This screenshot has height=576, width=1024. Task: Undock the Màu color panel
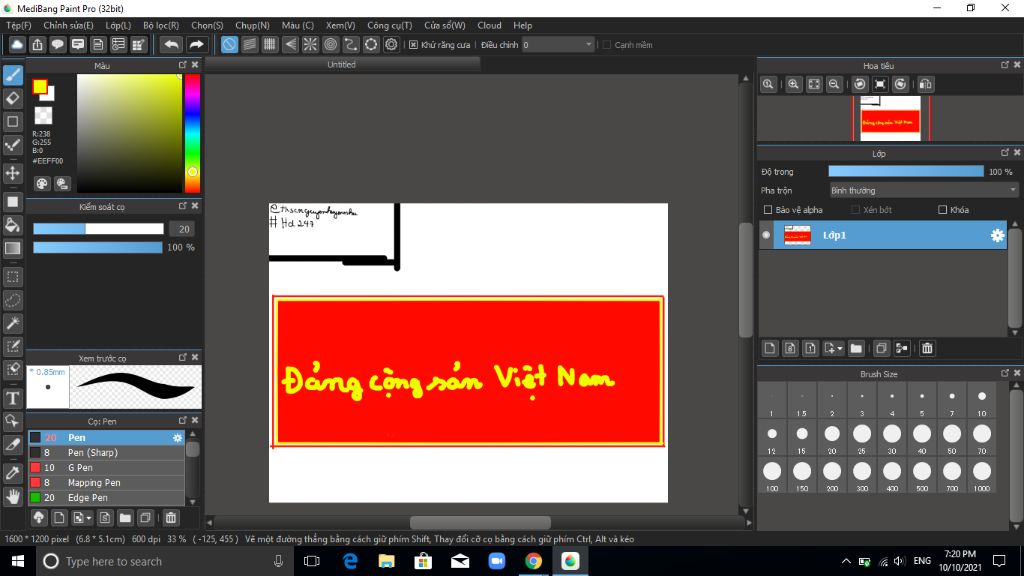click(x=182, y=65)
